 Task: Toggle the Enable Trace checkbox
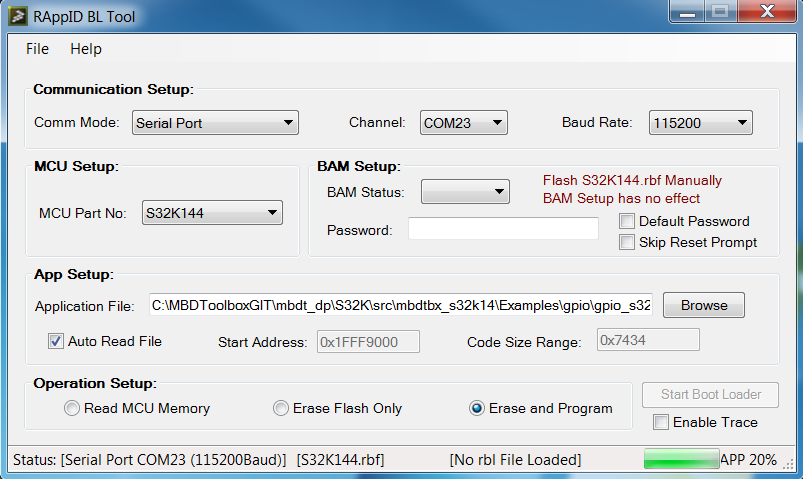(661, 422)
